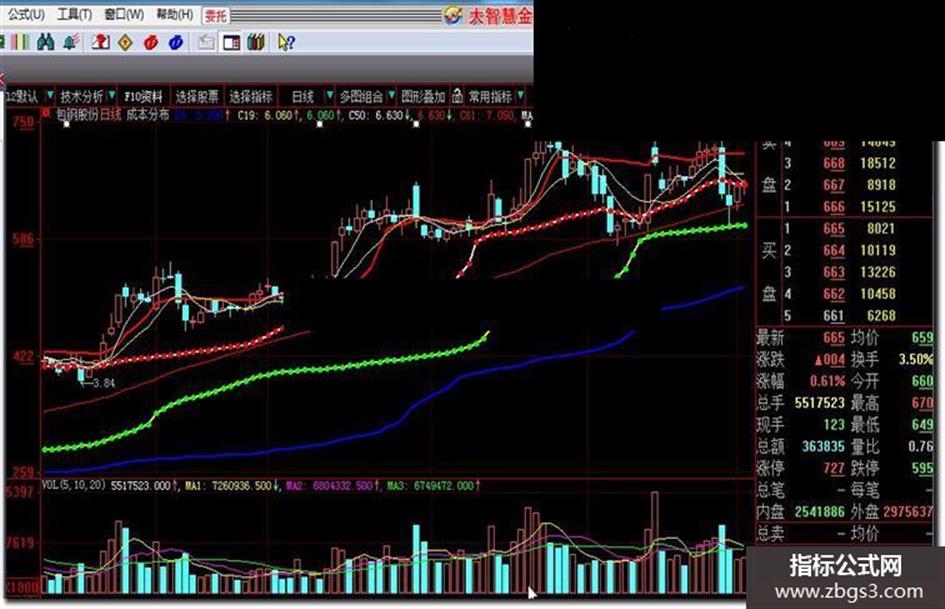Click the greyed-out page back icon
The image size is (945, 609).
click(206, 42)
